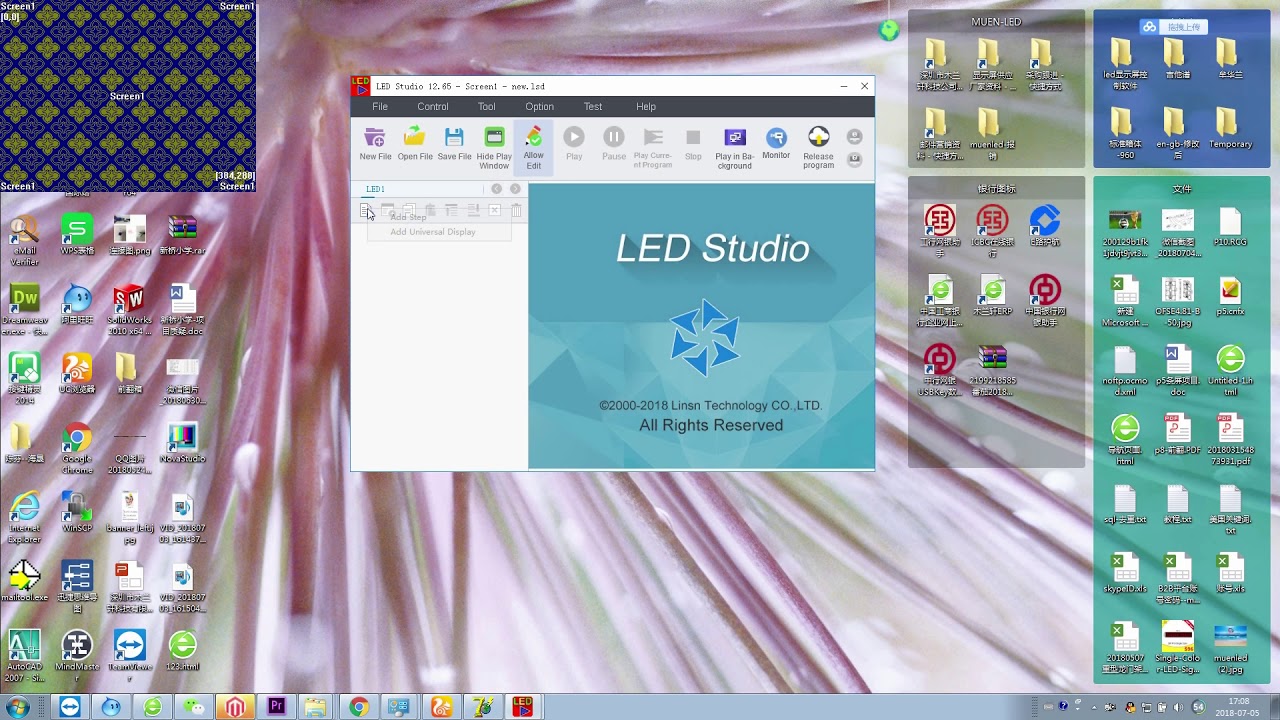Select the WinSCP desktop icon
The width and height of the screenshot is (1280, 720).
(x=77, y=512)
